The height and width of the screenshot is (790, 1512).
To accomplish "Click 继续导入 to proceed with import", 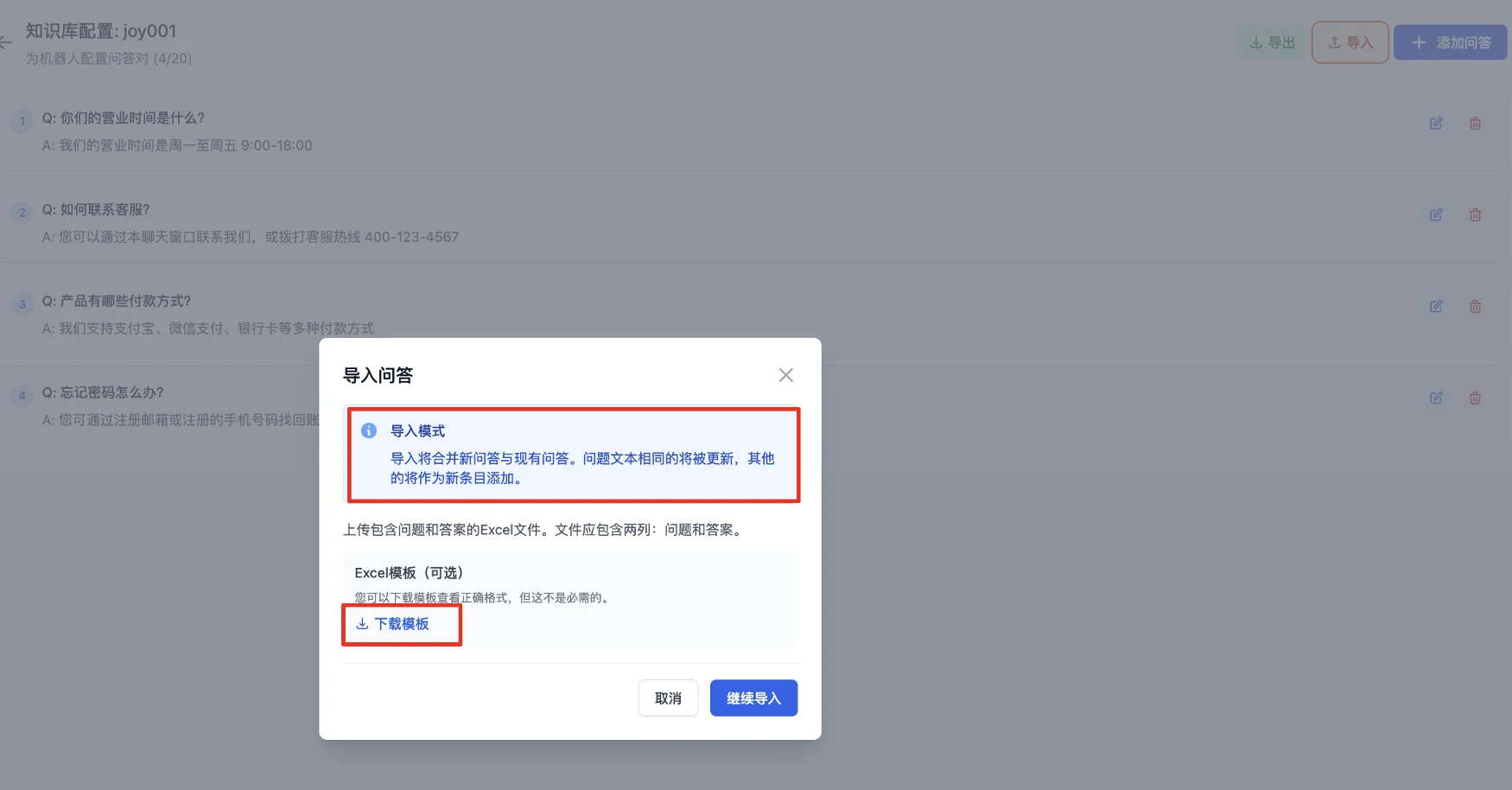I will [753, 698].
